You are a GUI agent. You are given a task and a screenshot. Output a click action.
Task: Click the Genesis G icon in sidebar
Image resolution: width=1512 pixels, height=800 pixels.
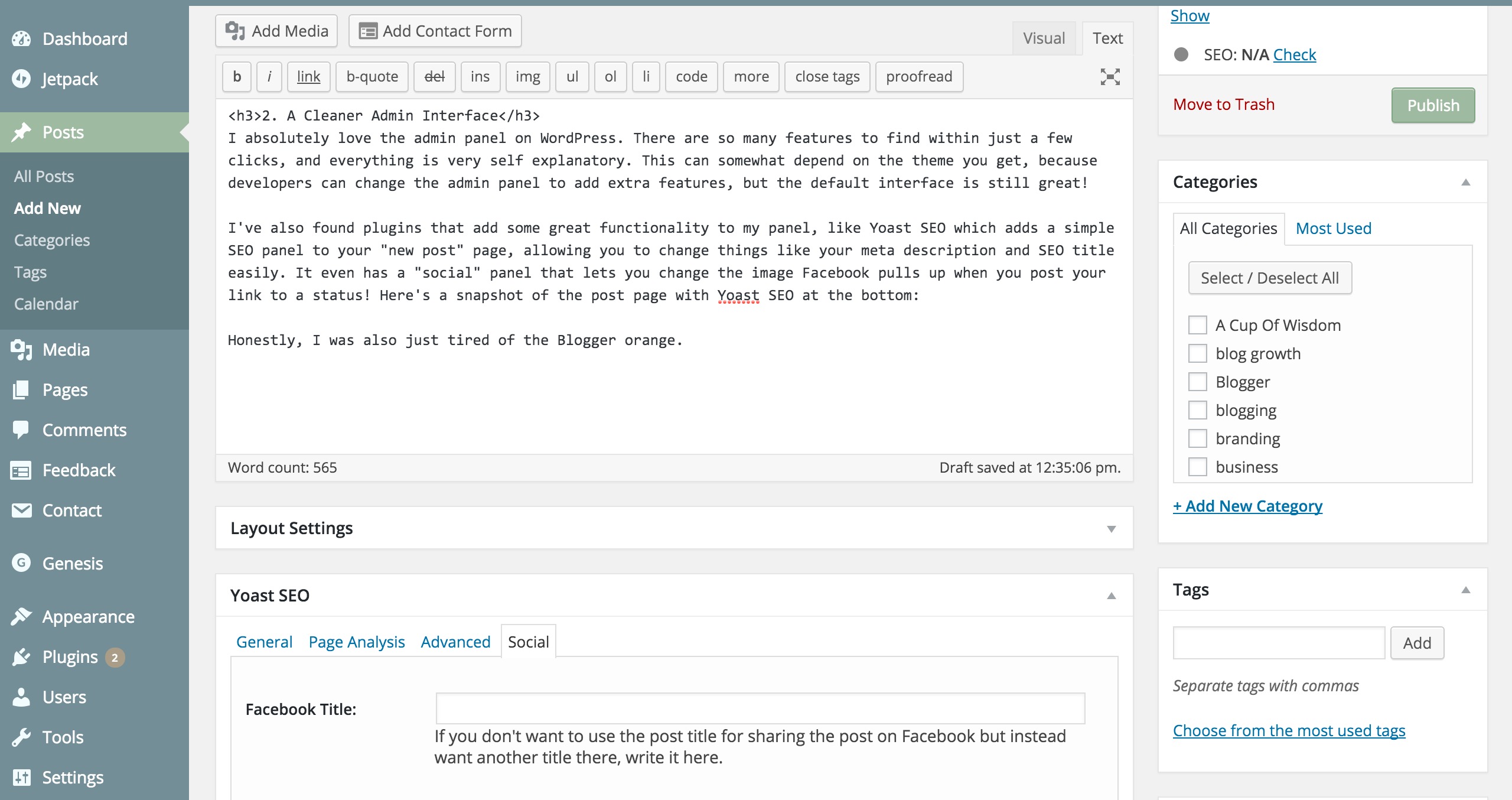(21, 563)
